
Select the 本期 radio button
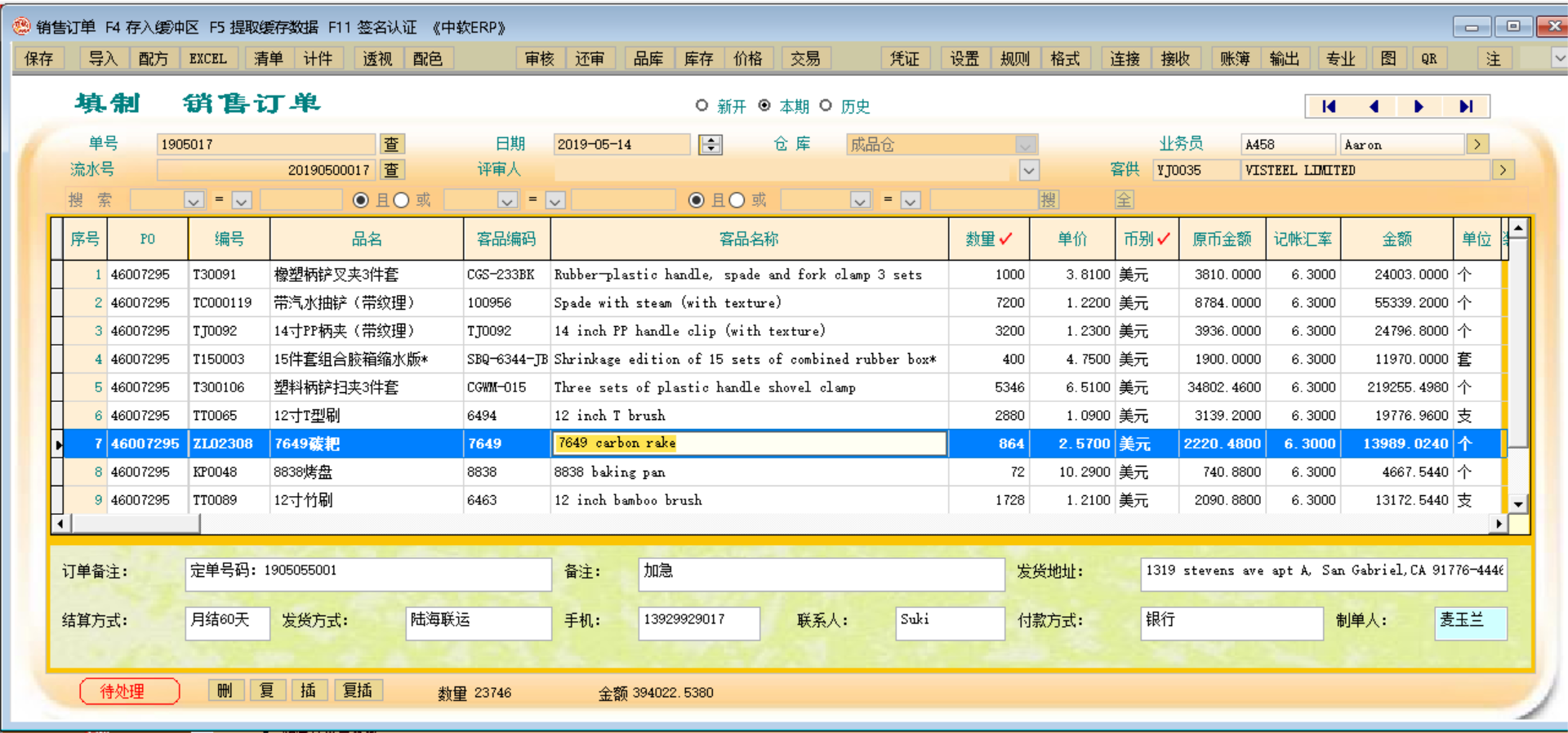click(x=764, y=105)
